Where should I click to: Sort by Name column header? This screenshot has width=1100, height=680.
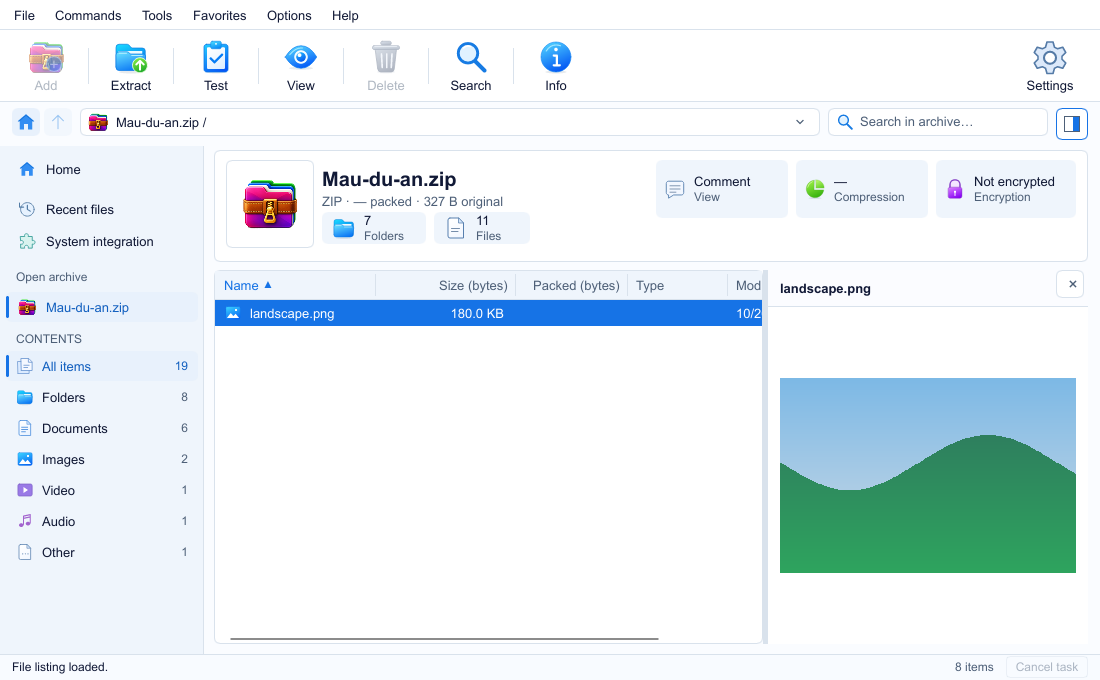[x=295, y=286]
